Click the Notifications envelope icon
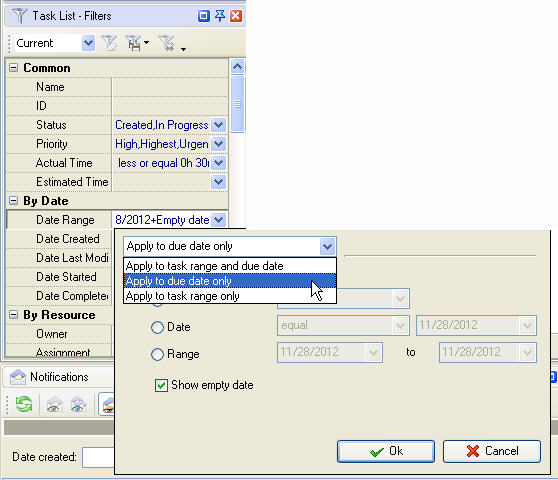The width and height of the screenshot is (558, 480). 18,377
